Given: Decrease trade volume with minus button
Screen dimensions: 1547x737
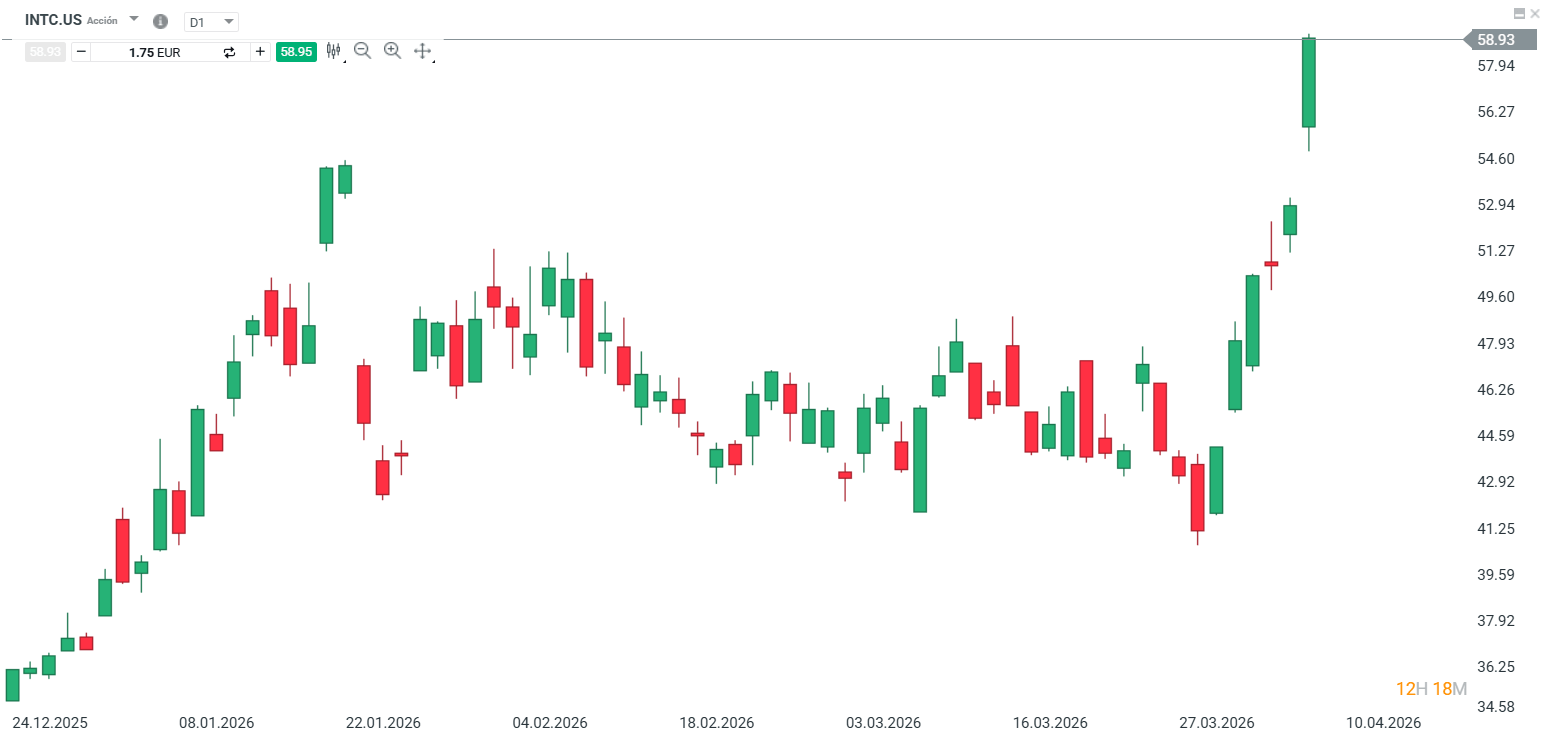Looking at the screenshot, I should [x=81, y=52].
